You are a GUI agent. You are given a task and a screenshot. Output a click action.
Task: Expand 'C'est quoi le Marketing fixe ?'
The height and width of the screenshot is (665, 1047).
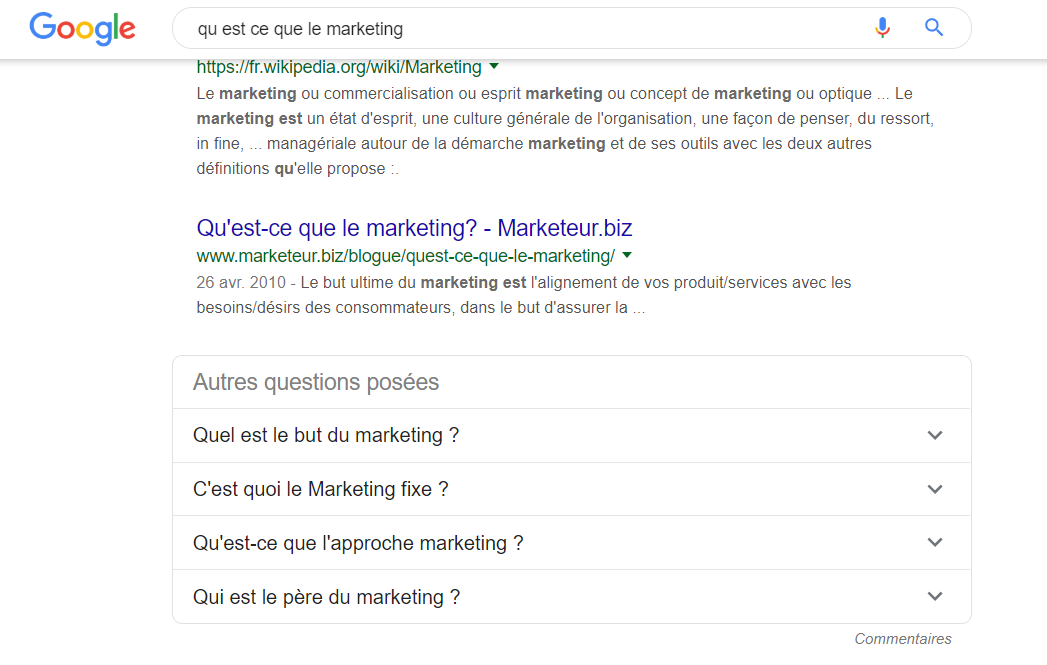click(572, 489)
